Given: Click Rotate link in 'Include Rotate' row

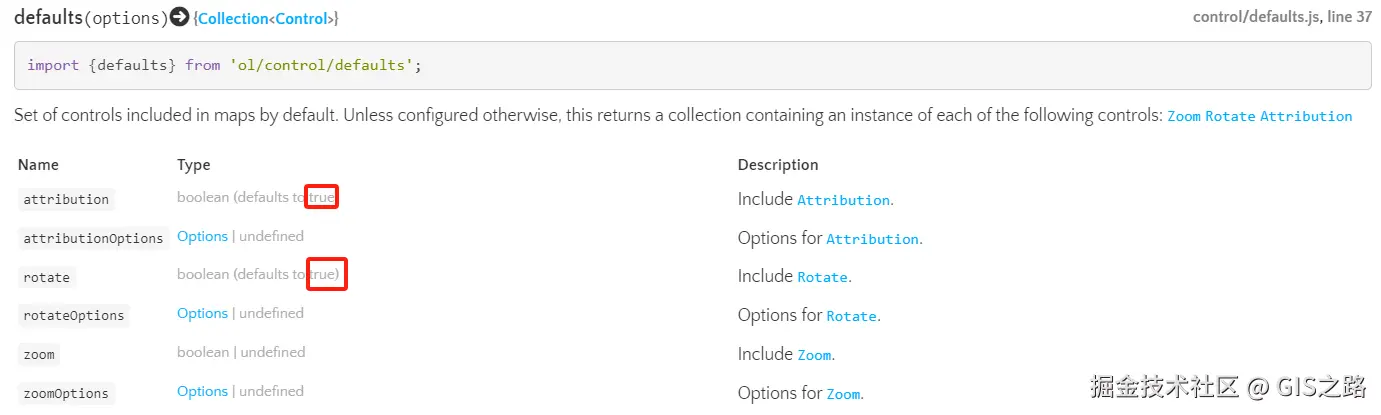Looking at the screenshot, I should (x=822, y=277).
